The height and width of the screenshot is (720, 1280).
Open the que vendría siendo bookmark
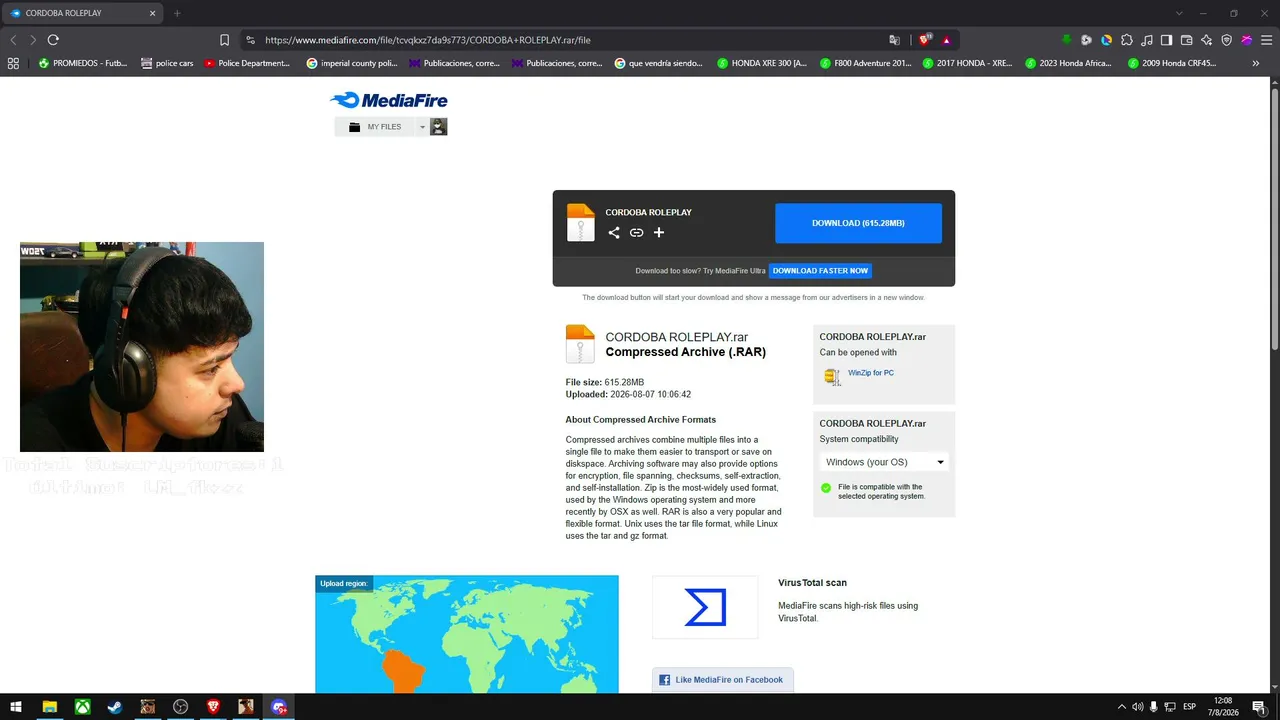659,63
